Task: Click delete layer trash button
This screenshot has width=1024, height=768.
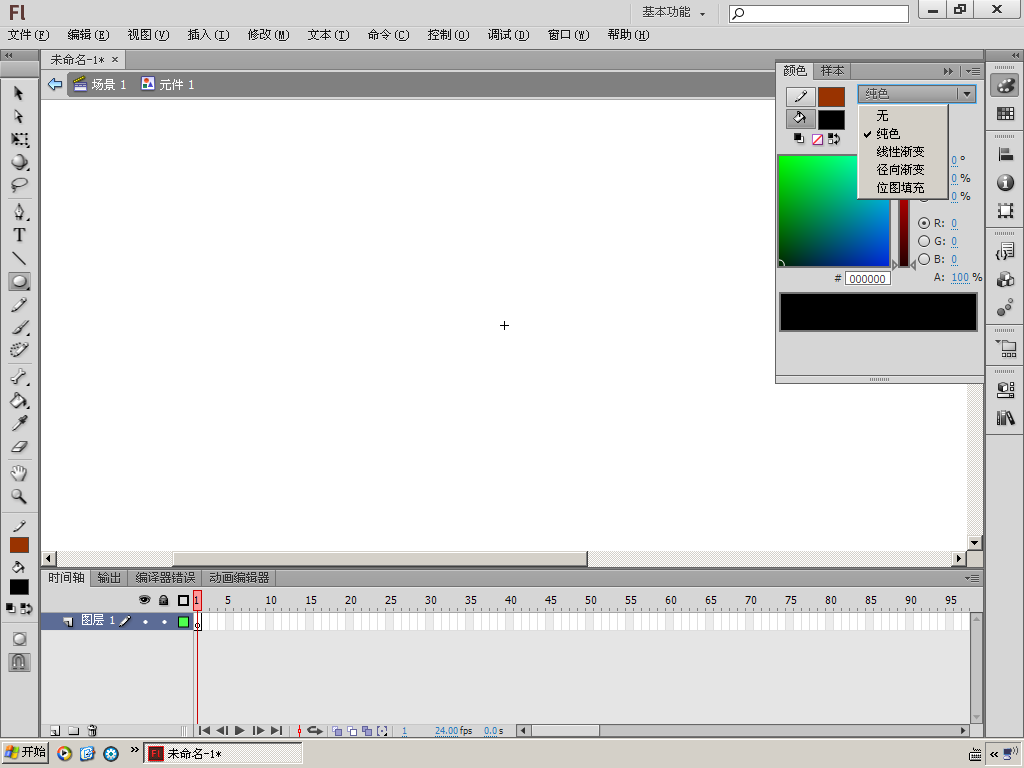Action: pyautogui.click(x=92, y=731)
